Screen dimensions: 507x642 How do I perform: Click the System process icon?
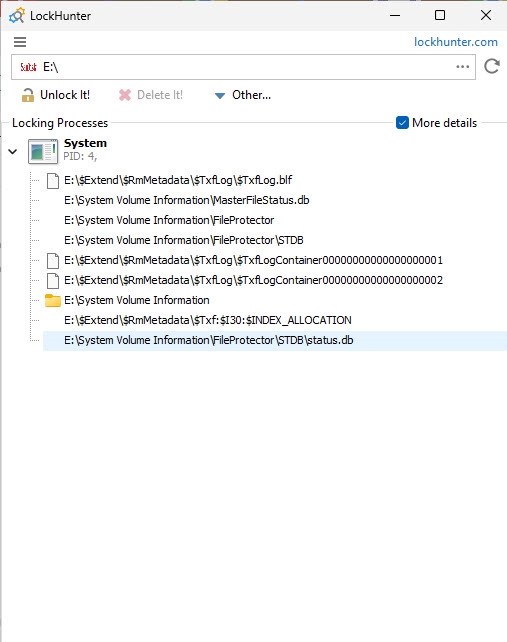(x=43, y=151)
